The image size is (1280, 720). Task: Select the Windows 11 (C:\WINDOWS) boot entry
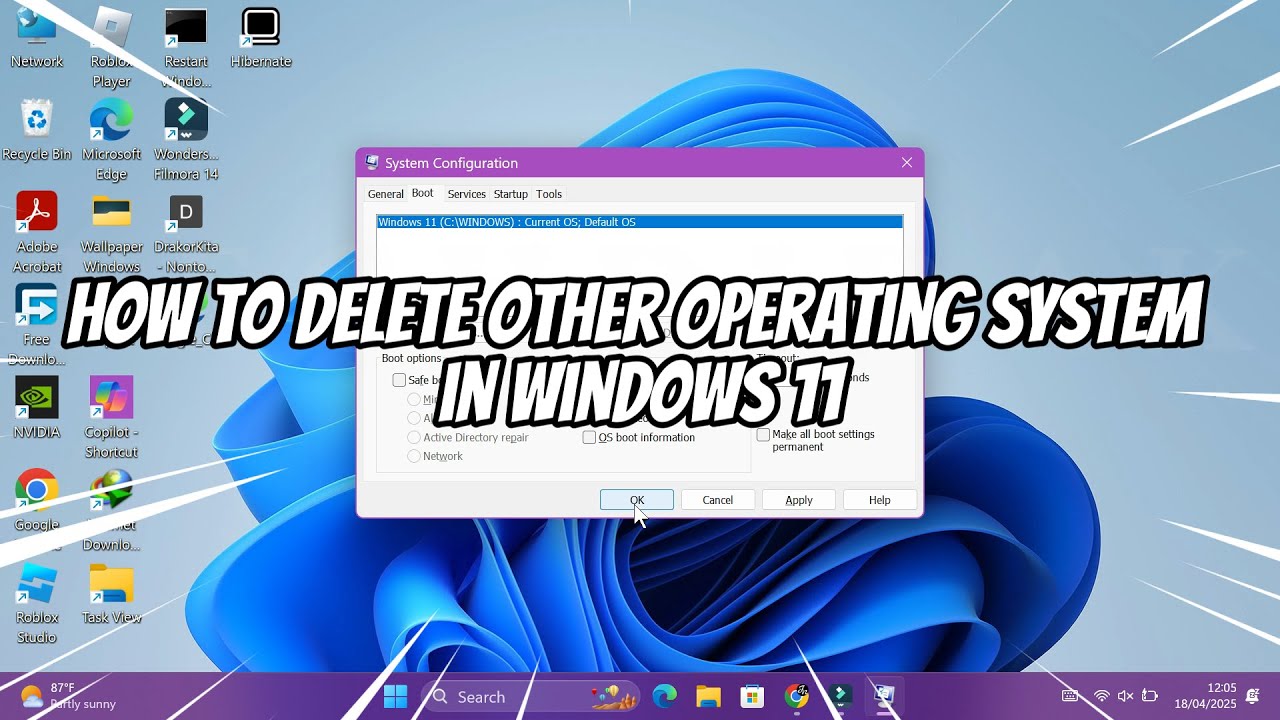click(640, 222)
